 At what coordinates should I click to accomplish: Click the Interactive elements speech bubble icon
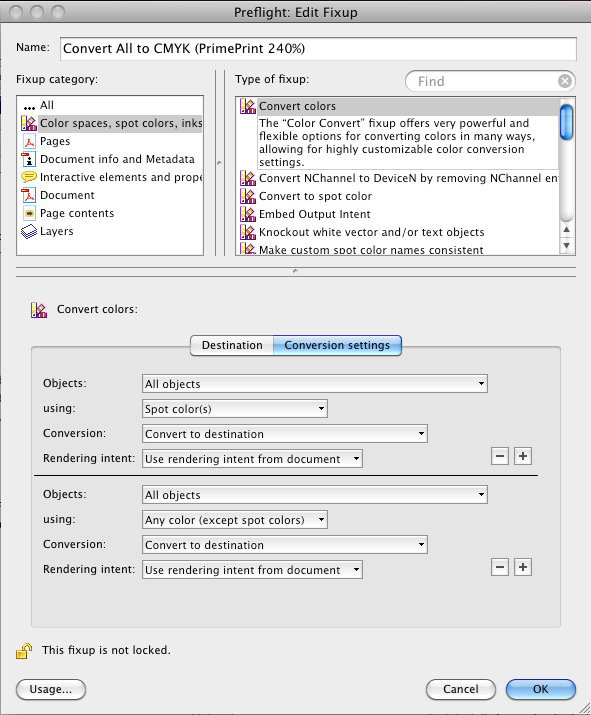(29, 177)
